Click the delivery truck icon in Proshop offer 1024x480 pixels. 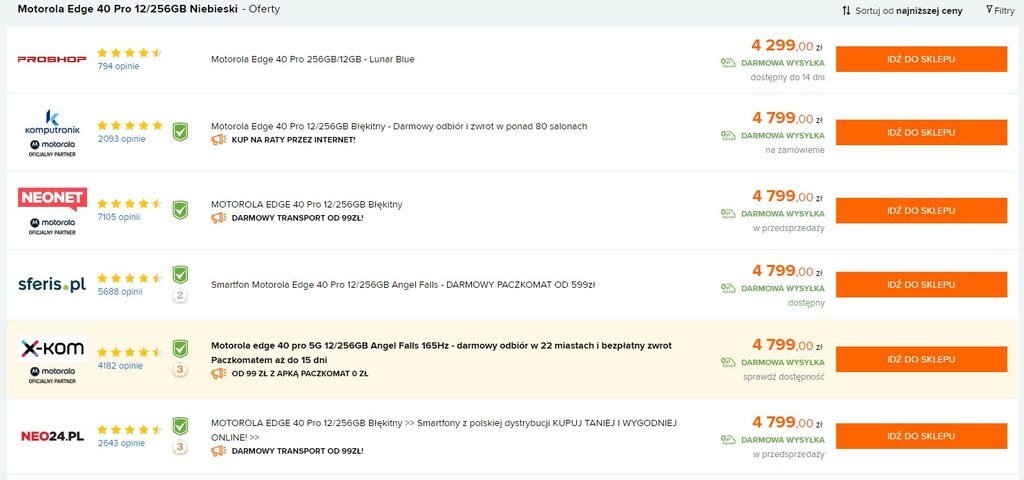click(x=728, y=63)
